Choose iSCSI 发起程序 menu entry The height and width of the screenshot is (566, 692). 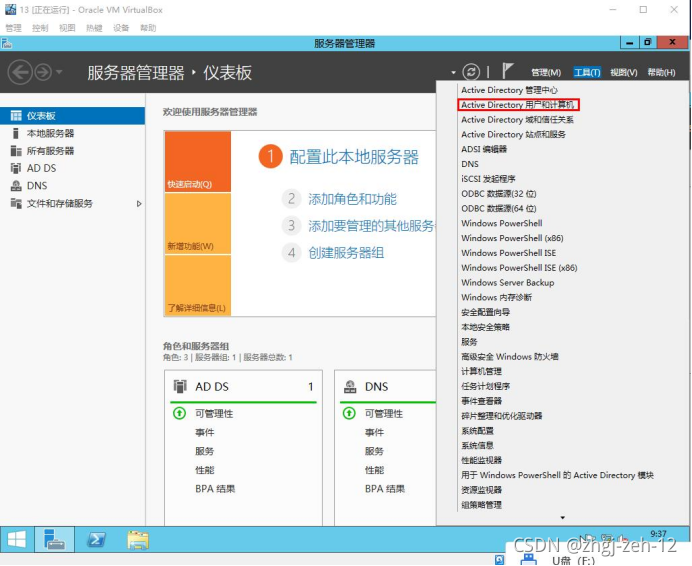tap(488, 179)
